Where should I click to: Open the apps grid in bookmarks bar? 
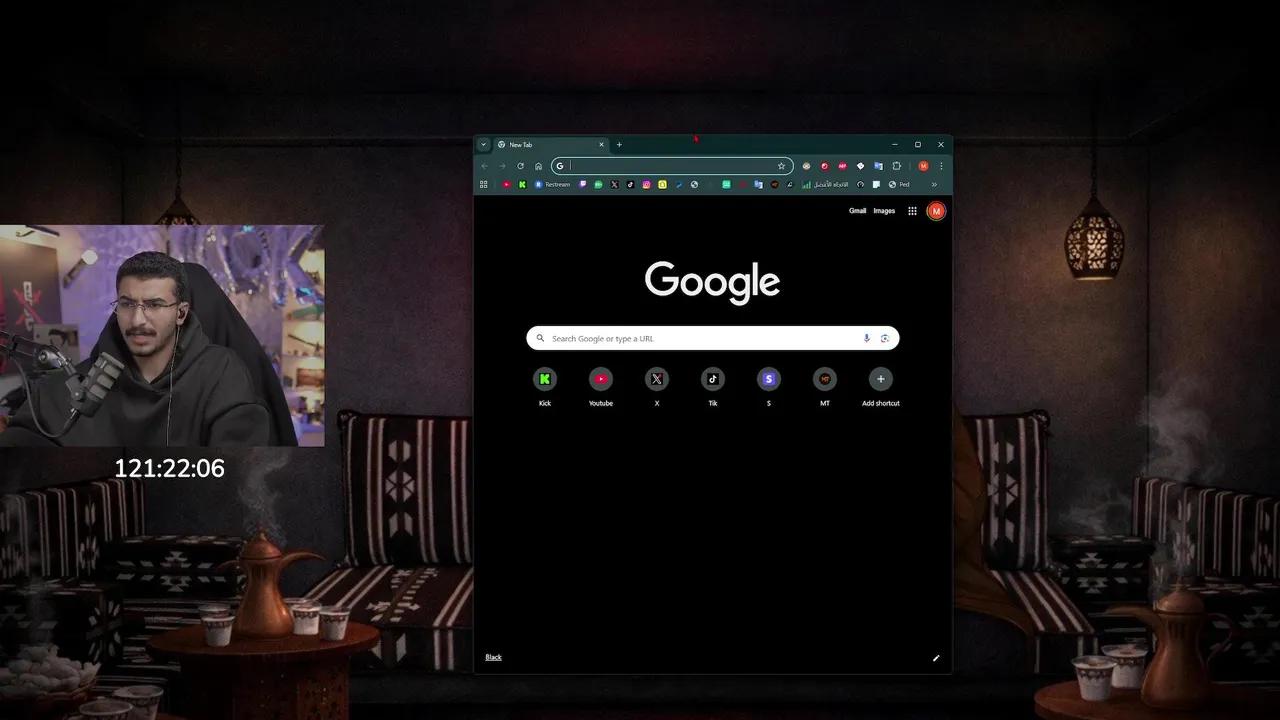tap(484, 184)
